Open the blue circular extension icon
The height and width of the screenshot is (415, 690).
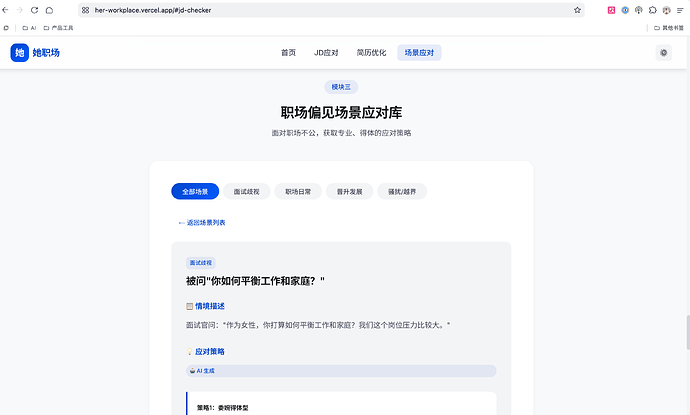coord(625,10)
